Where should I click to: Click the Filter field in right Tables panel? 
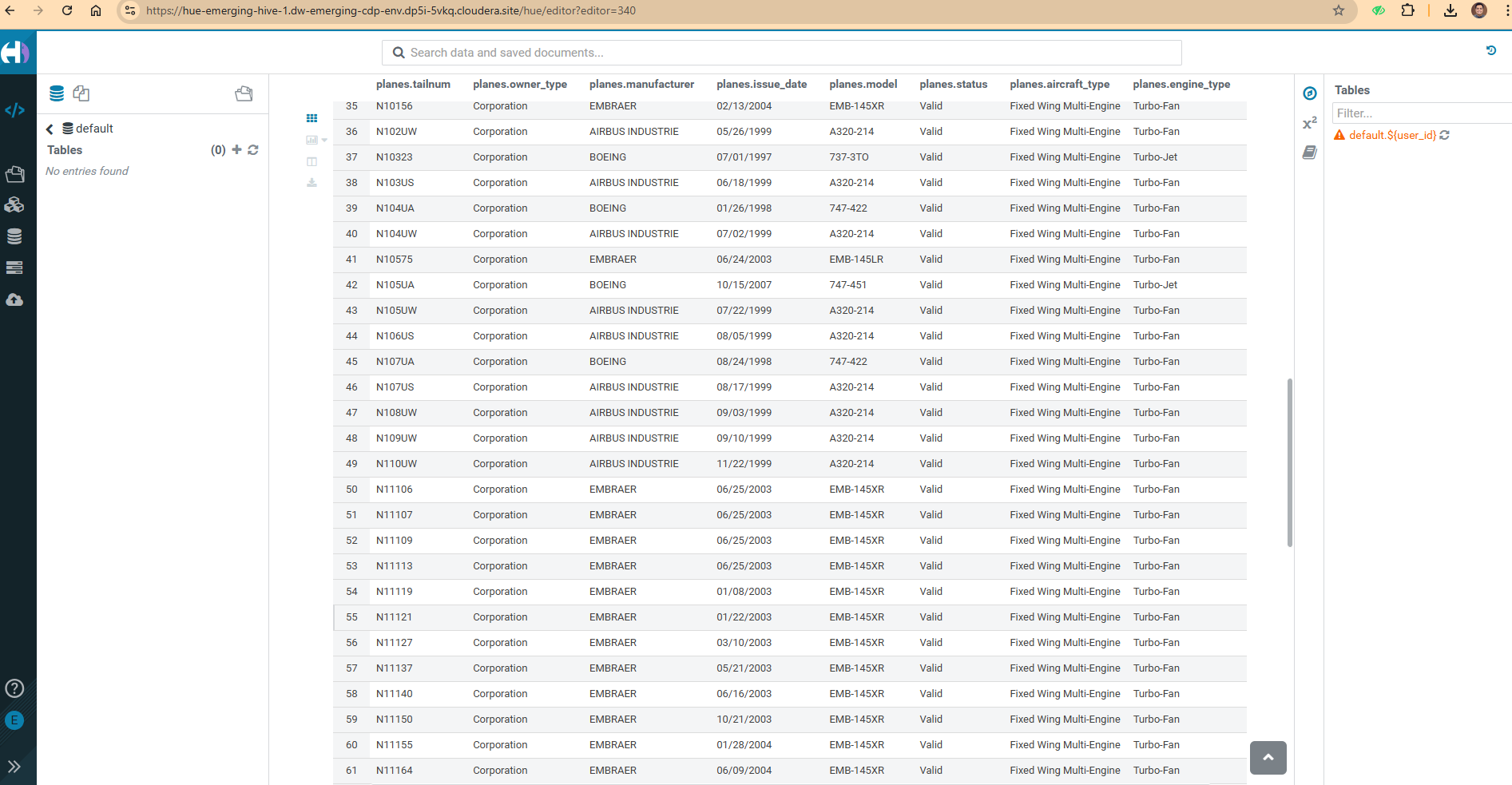tap(1420, 113)
